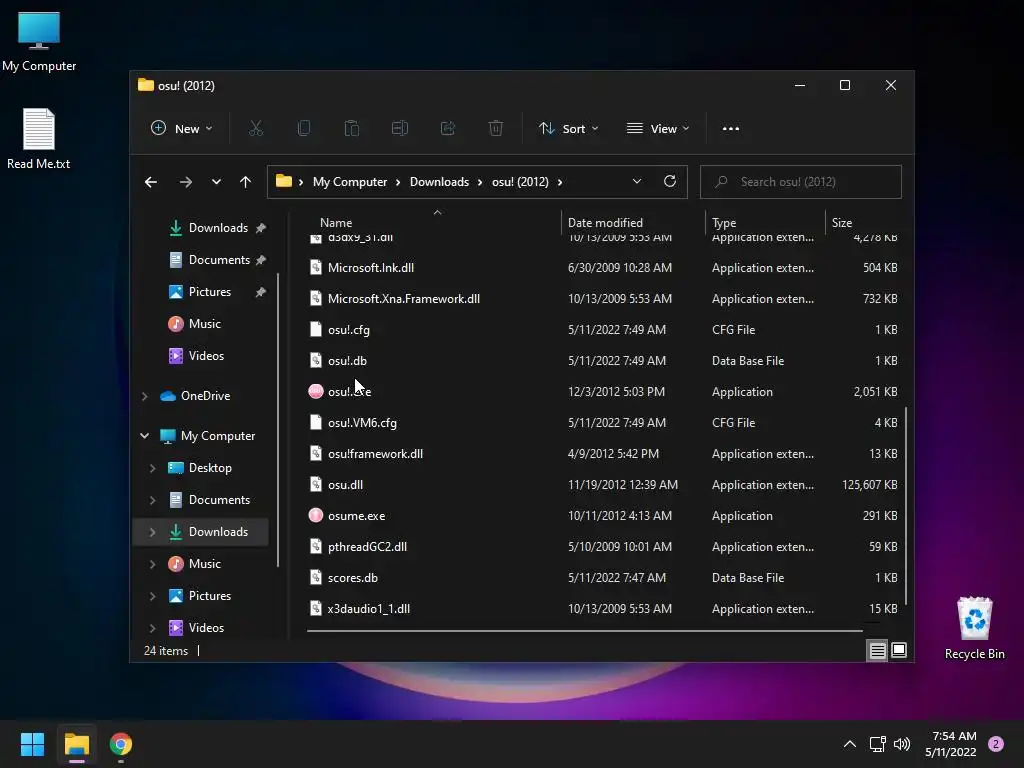Select the file osu!framework.dll
Image resolution: width=1024 pixels, height=768 pixels.
376,454
